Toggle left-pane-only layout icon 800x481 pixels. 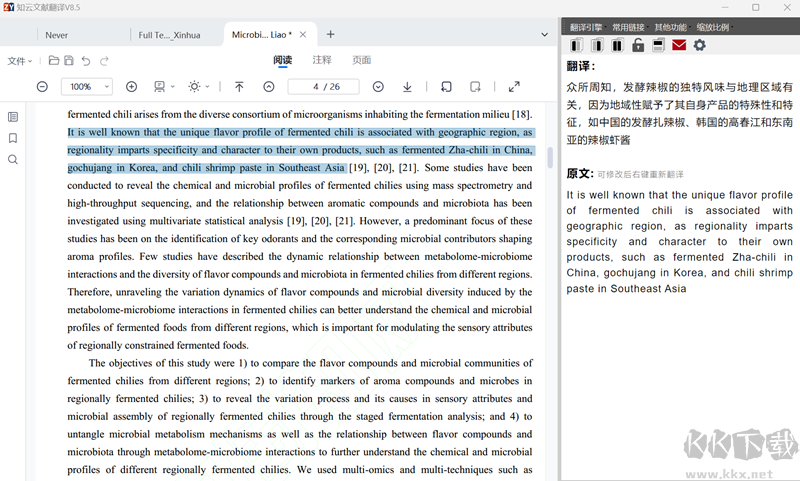577,45
